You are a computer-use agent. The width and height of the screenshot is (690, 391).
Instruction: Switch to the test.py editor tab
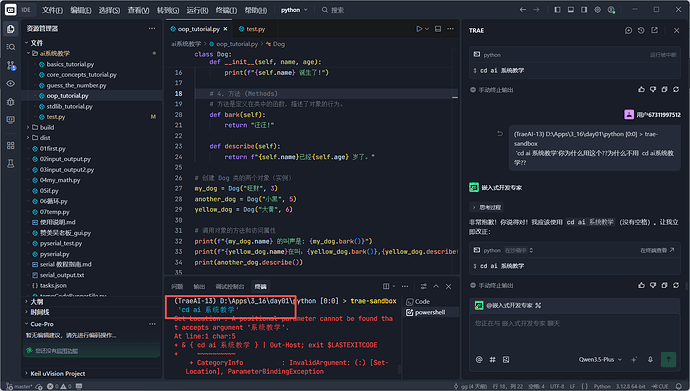(x=252, y=29)
